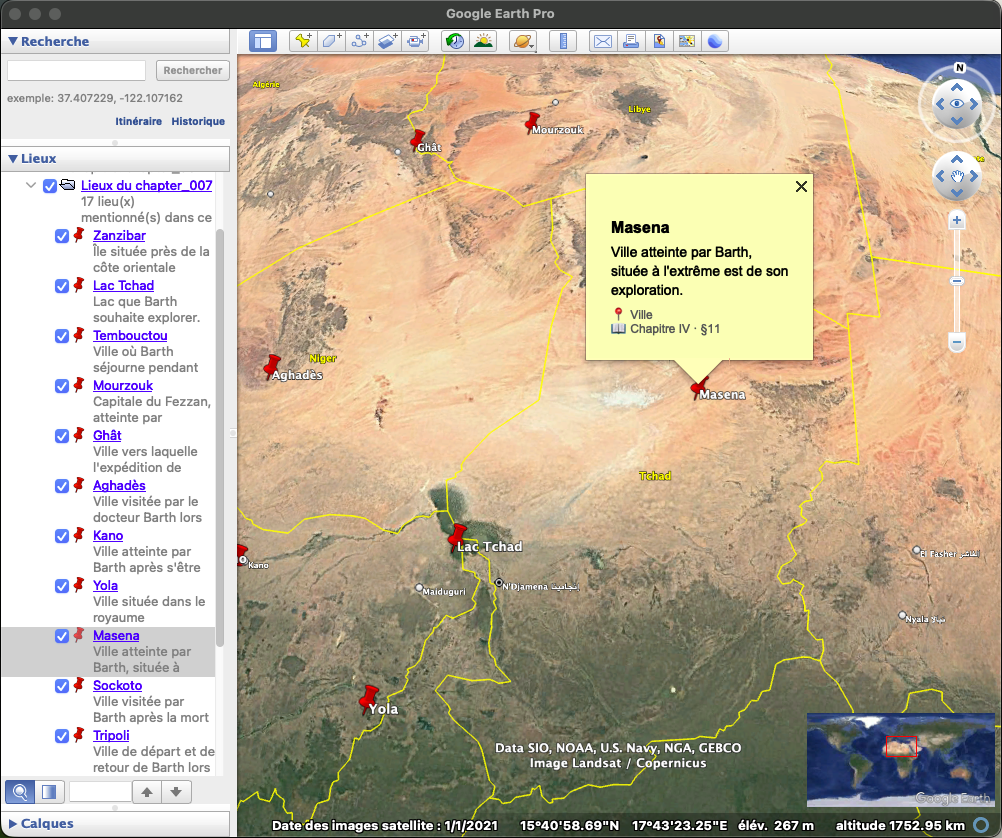Uncheck the Zanzibar placemark checkbox

[62, 236]
